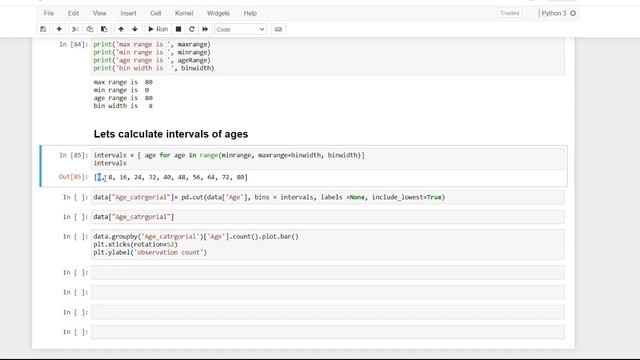The image size is (640, 360).
Task: Open the Kernel menu
Action: [x=184, y=13]
